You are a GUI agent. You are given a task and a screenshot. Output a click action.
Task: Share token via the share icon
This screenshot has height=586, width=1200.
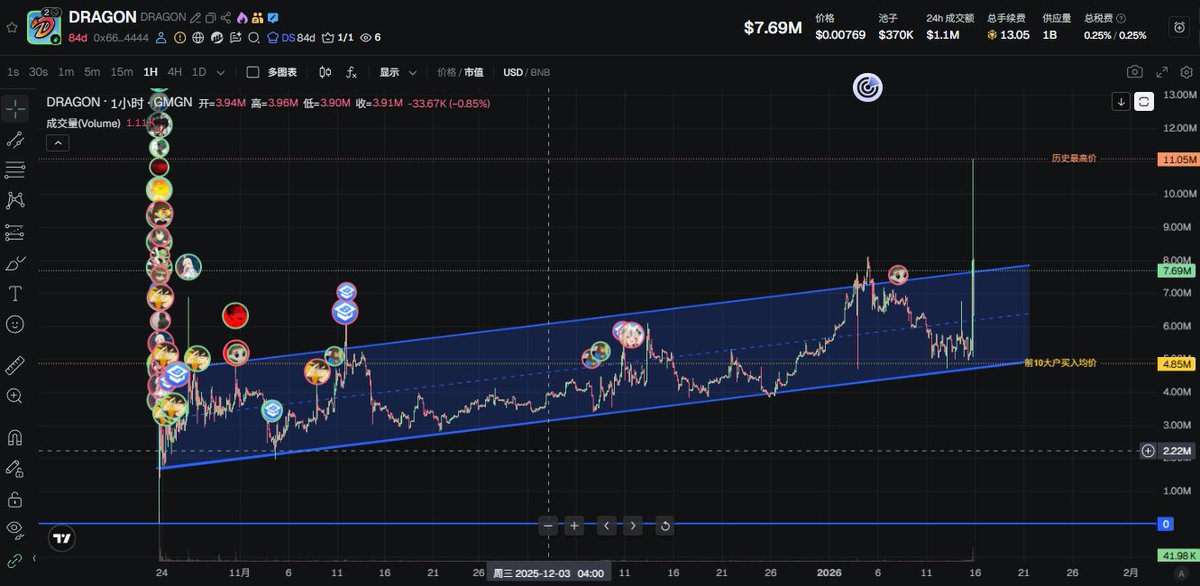coord(226,18)
